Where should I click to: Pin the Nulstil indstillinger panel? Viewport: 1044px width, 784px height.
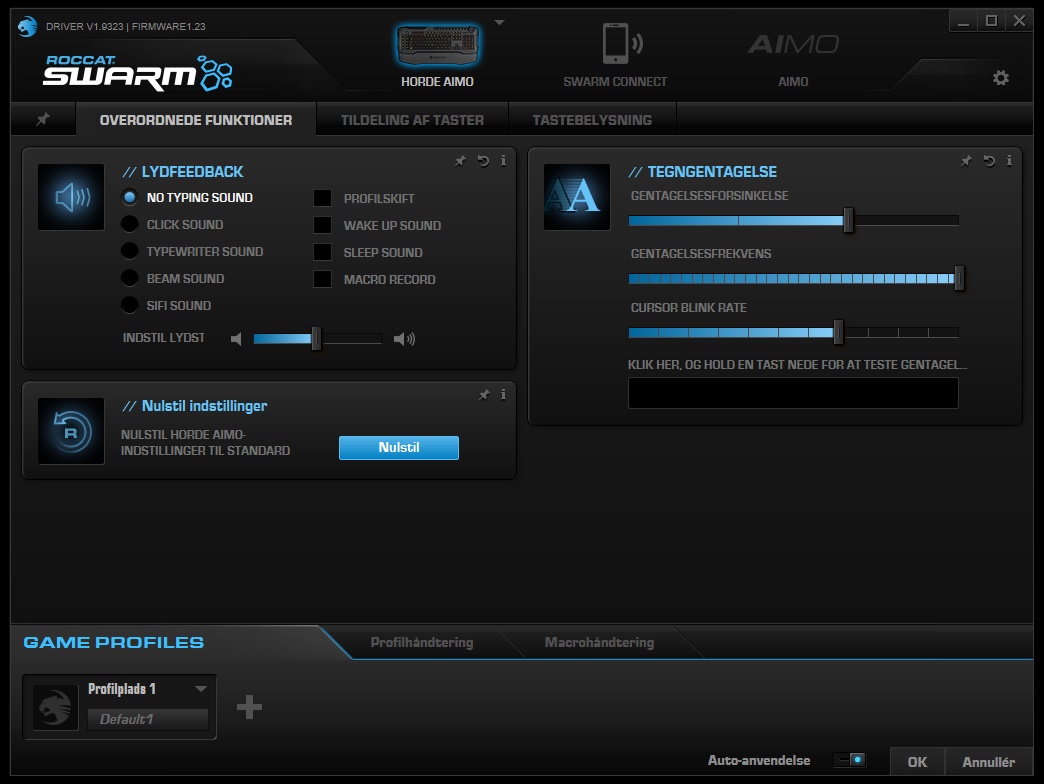484,395
